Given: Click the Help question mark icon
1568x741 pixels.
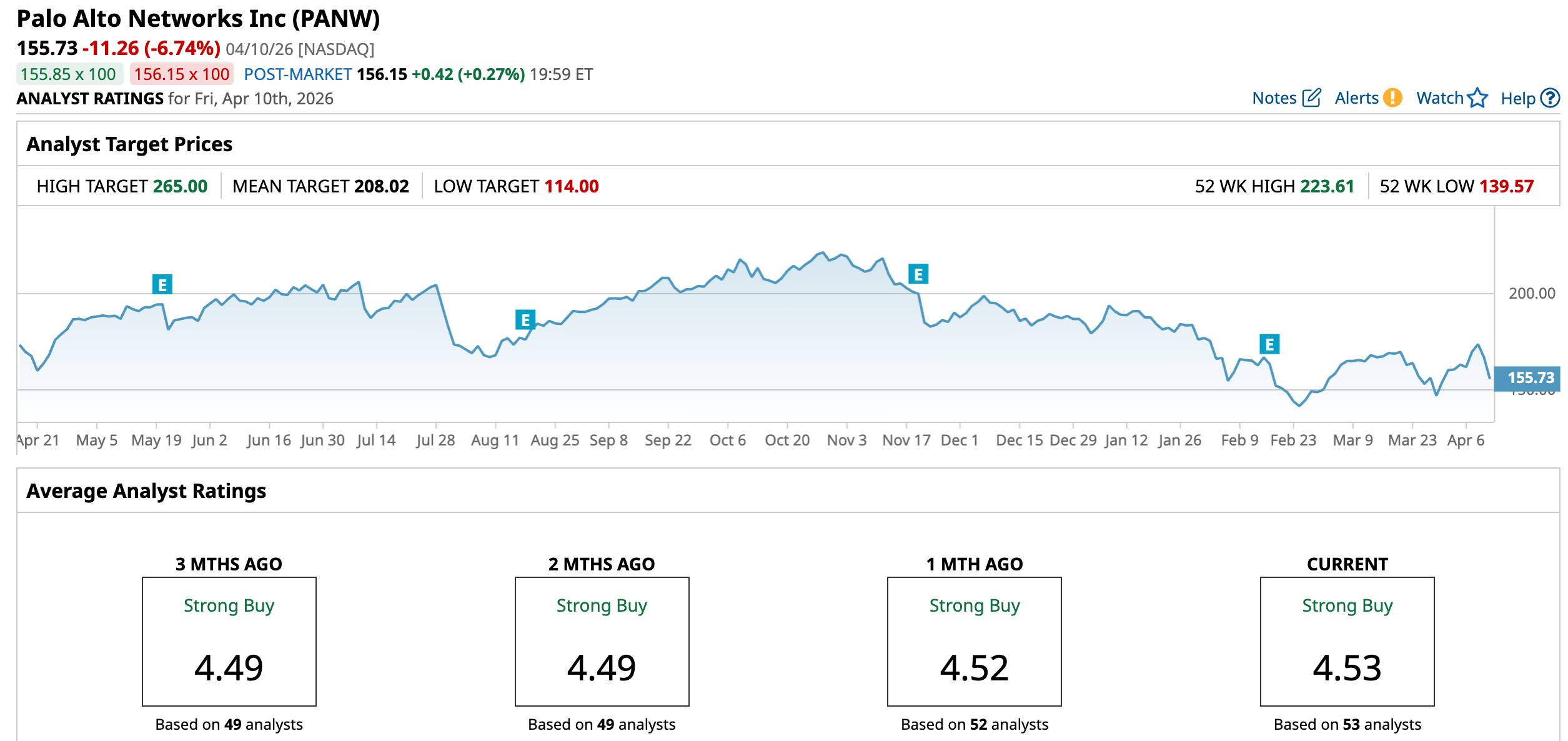Looking at the screenshot, I should click(x=1550, y=98).
